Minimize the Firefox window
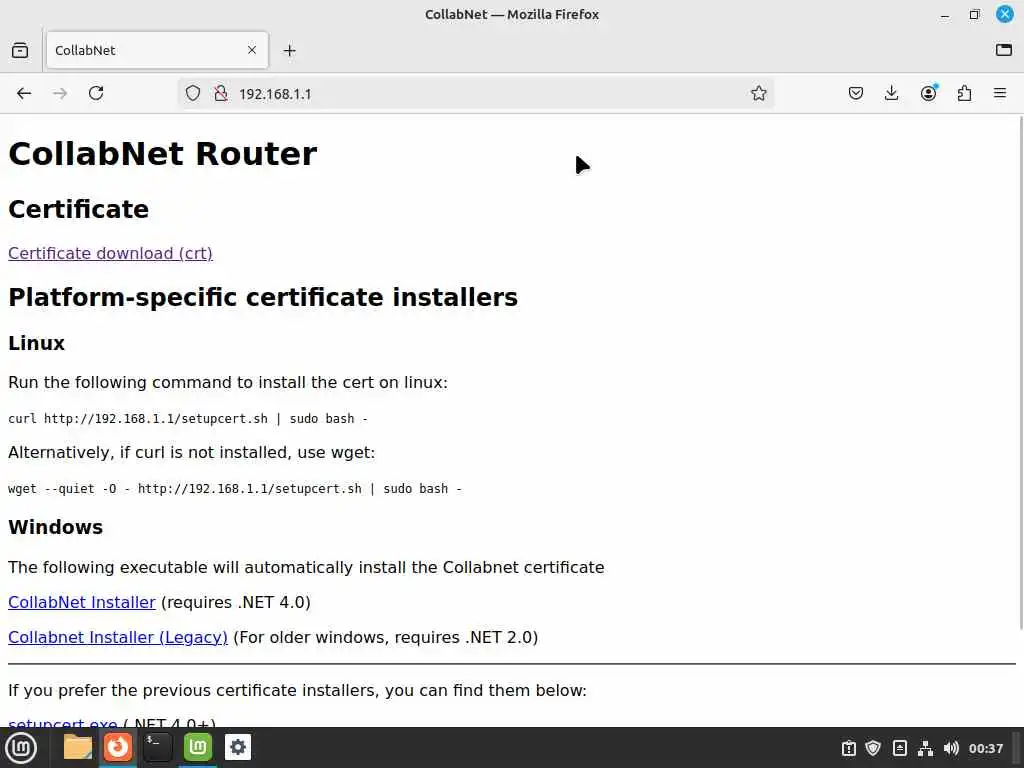The height and width of the screenshot is (768, 1024). coord(944,15)
